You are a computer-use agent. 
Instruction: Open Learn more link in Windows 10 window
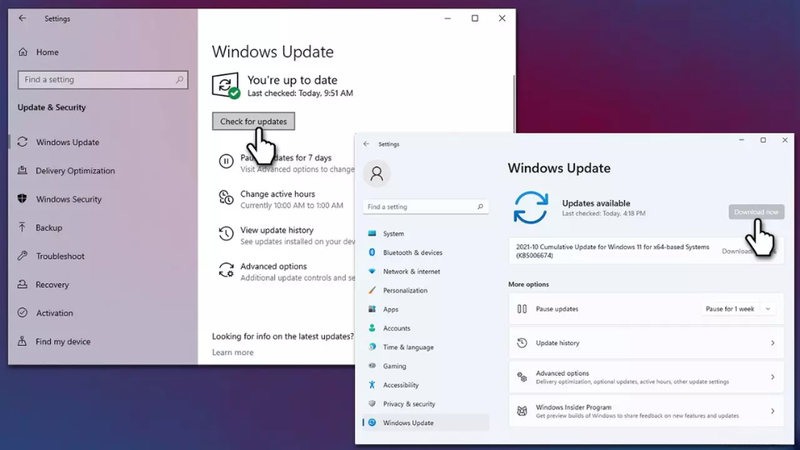point(233,352)
